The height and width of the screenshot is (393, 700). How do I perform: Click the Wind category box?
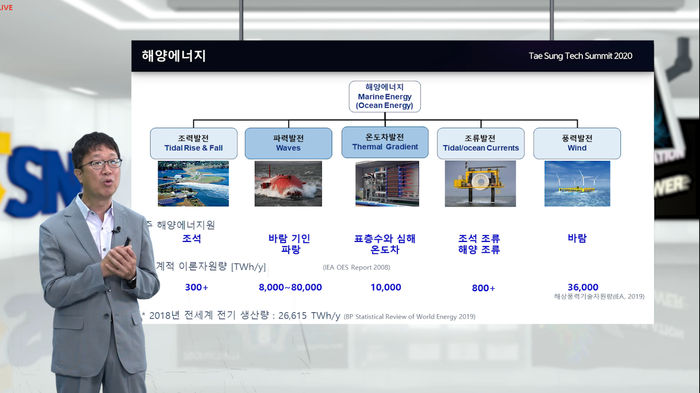tap(577, 143)
